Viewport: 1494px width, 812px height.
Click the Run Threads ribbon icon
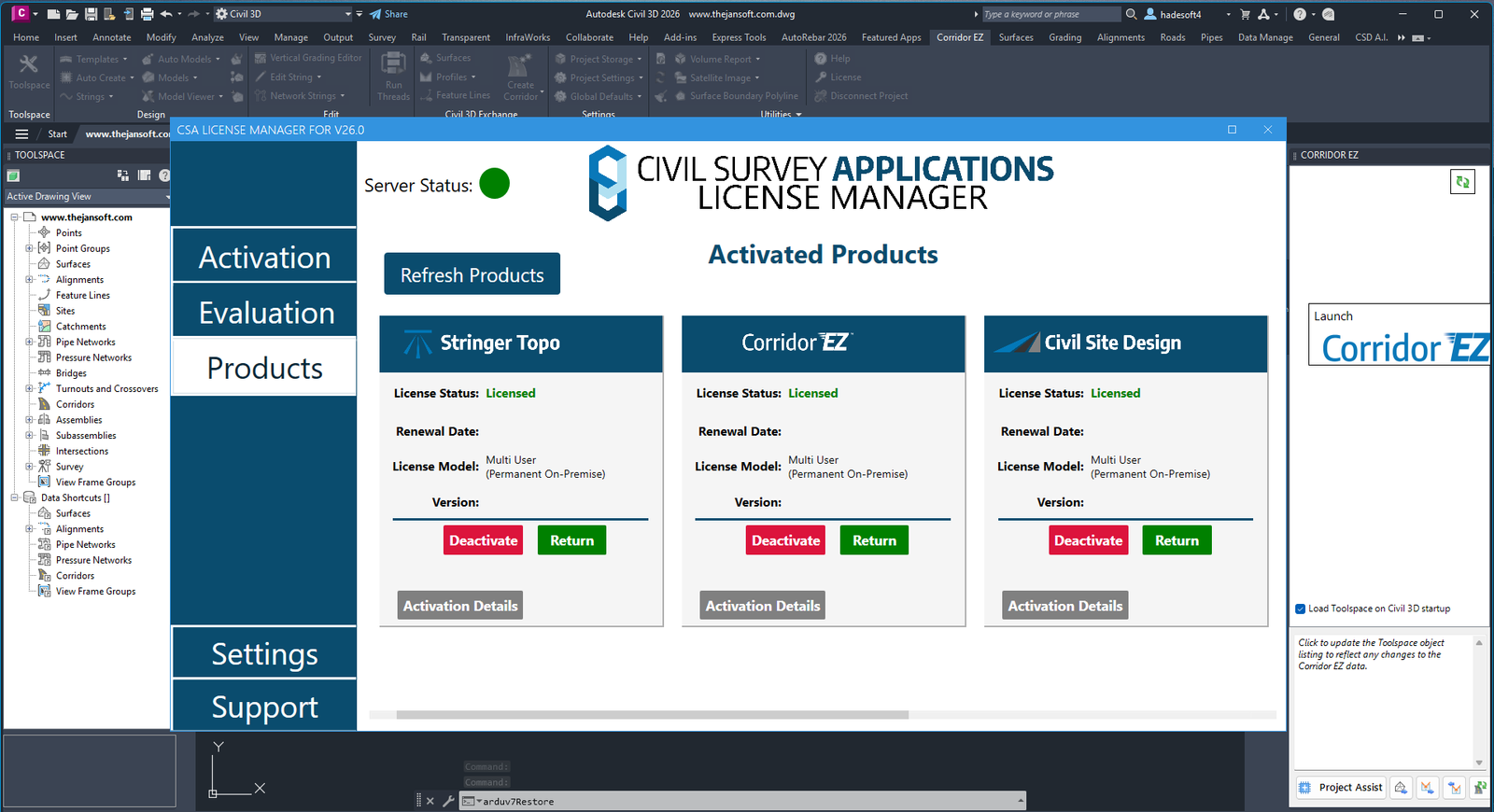pyautogui.click(x=393, y=63)
